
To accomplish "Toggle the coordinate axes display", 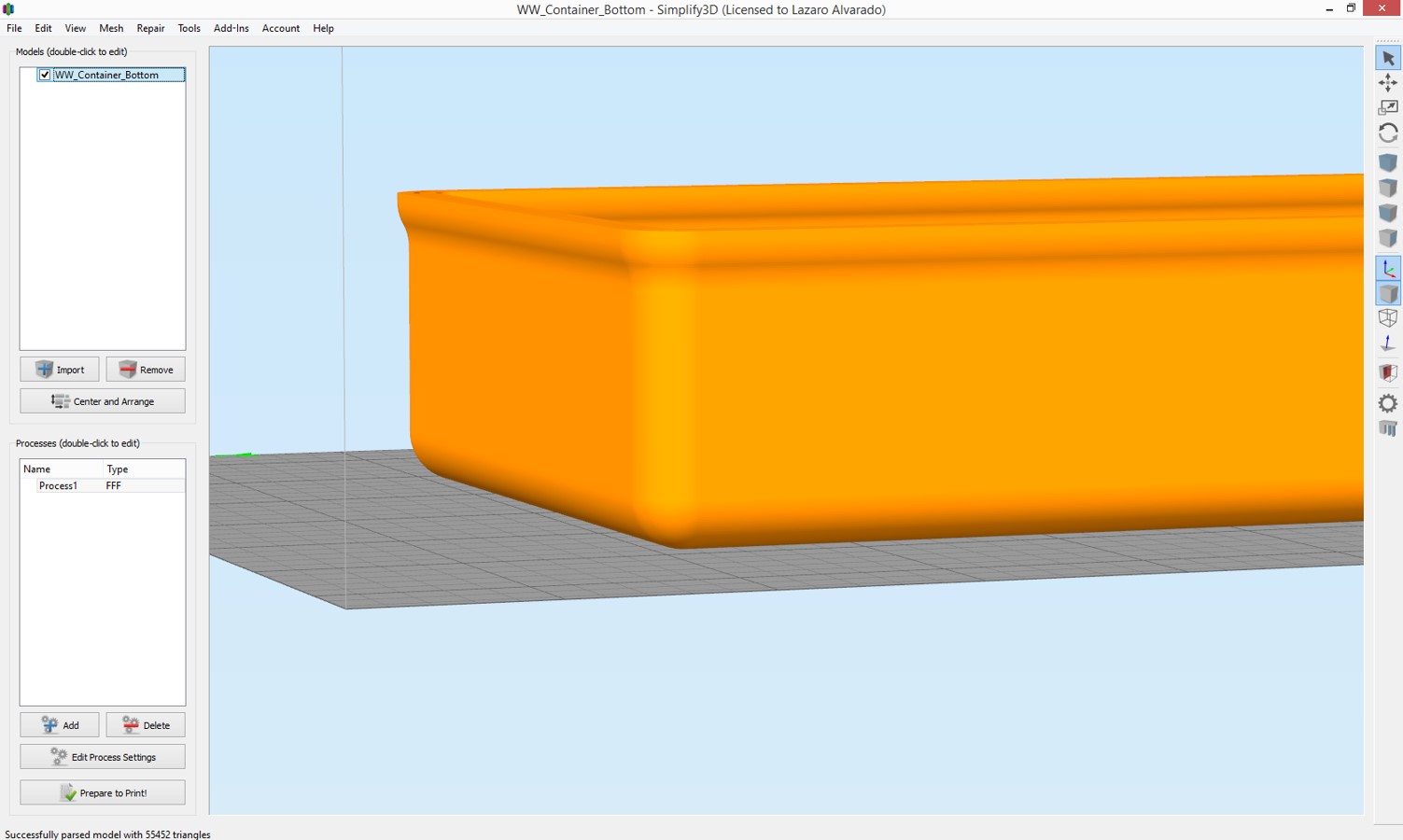I will [x=1388, y=269].
